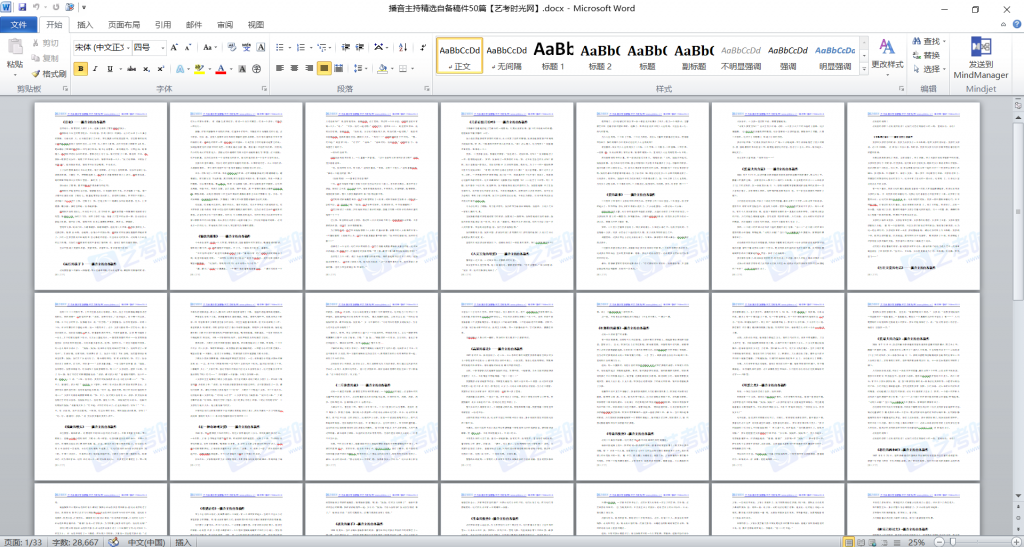Click the Format Painter (格式刷) button
1024x547 pixels.
tap(49, 73)
